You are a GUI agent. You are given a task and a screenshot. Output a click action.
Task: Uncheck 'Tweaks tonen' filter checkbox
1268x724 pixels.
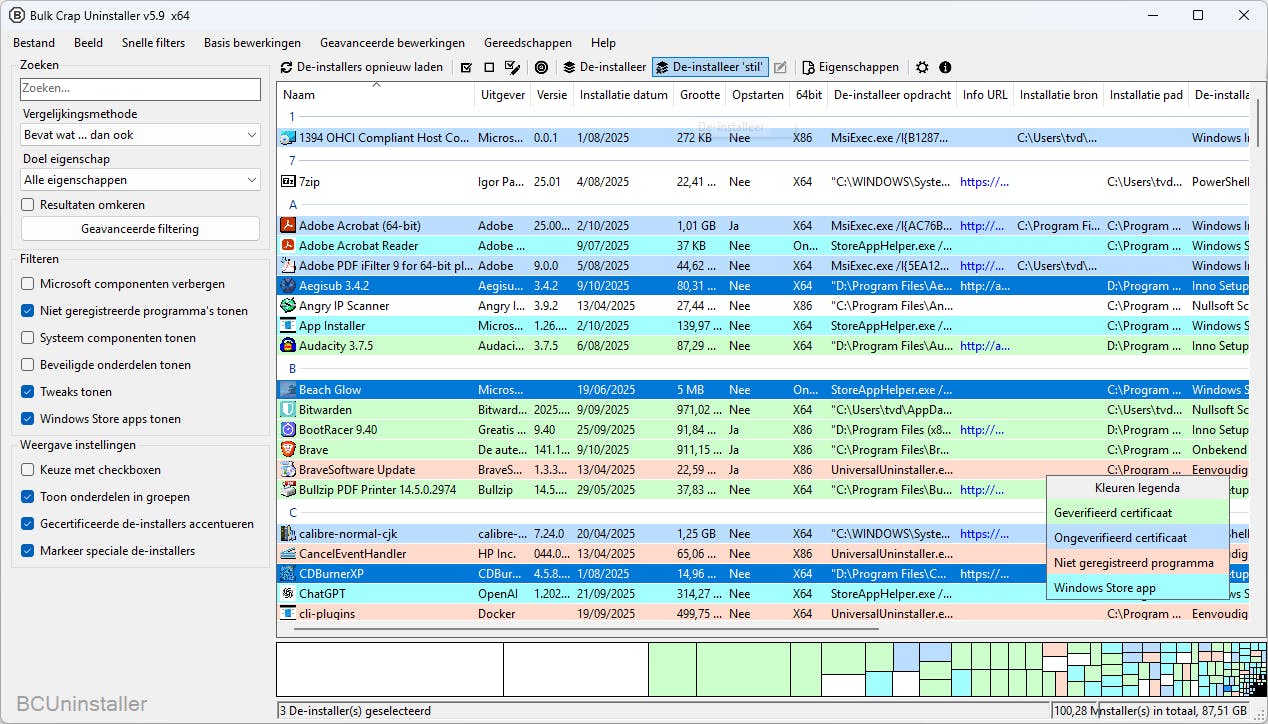coord(28,392)
